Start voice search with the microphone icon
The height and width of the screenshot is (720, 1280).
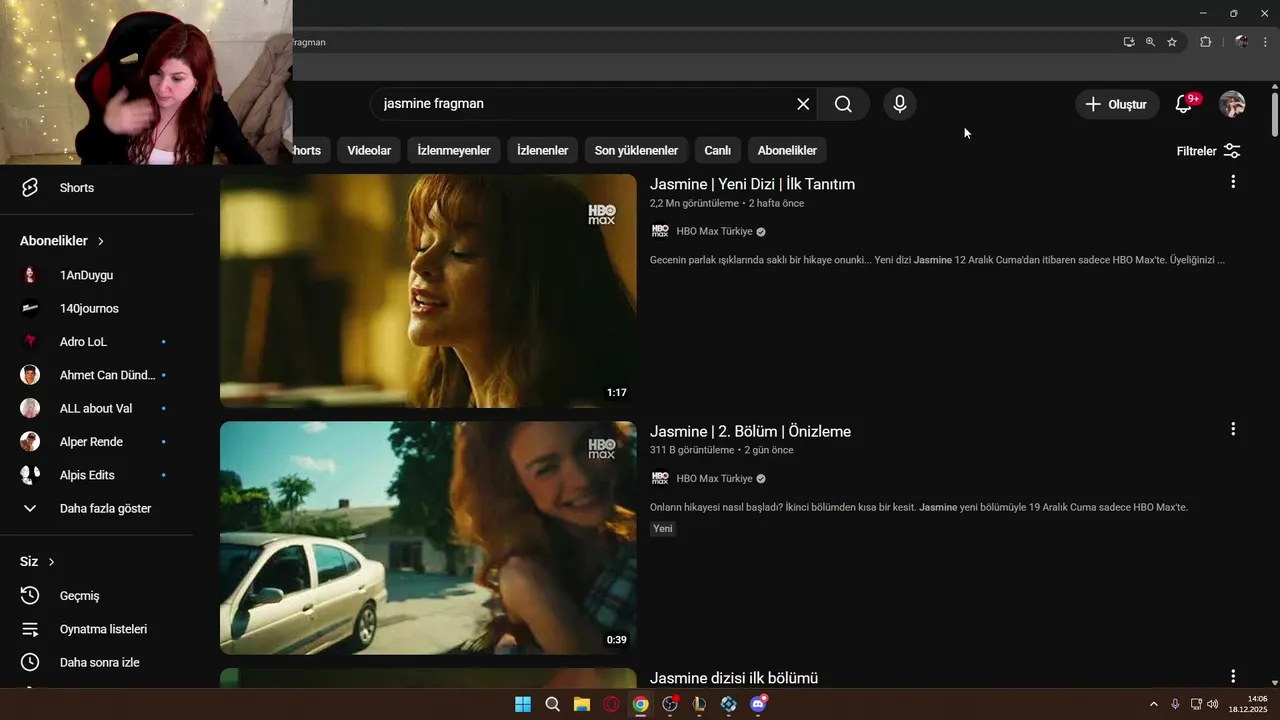[900, 104]
